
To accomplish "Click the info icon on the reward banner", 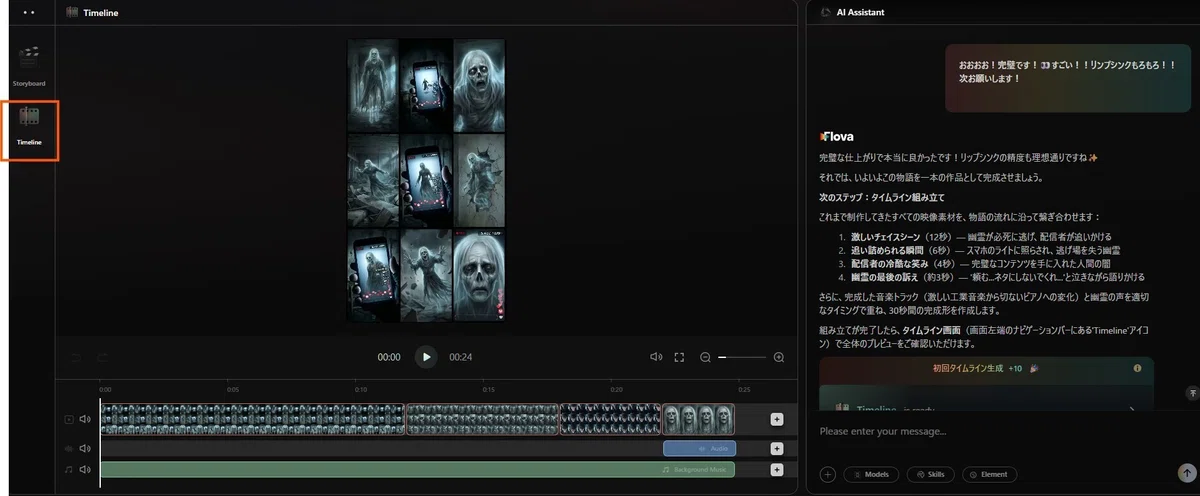I will [1137, 368].
